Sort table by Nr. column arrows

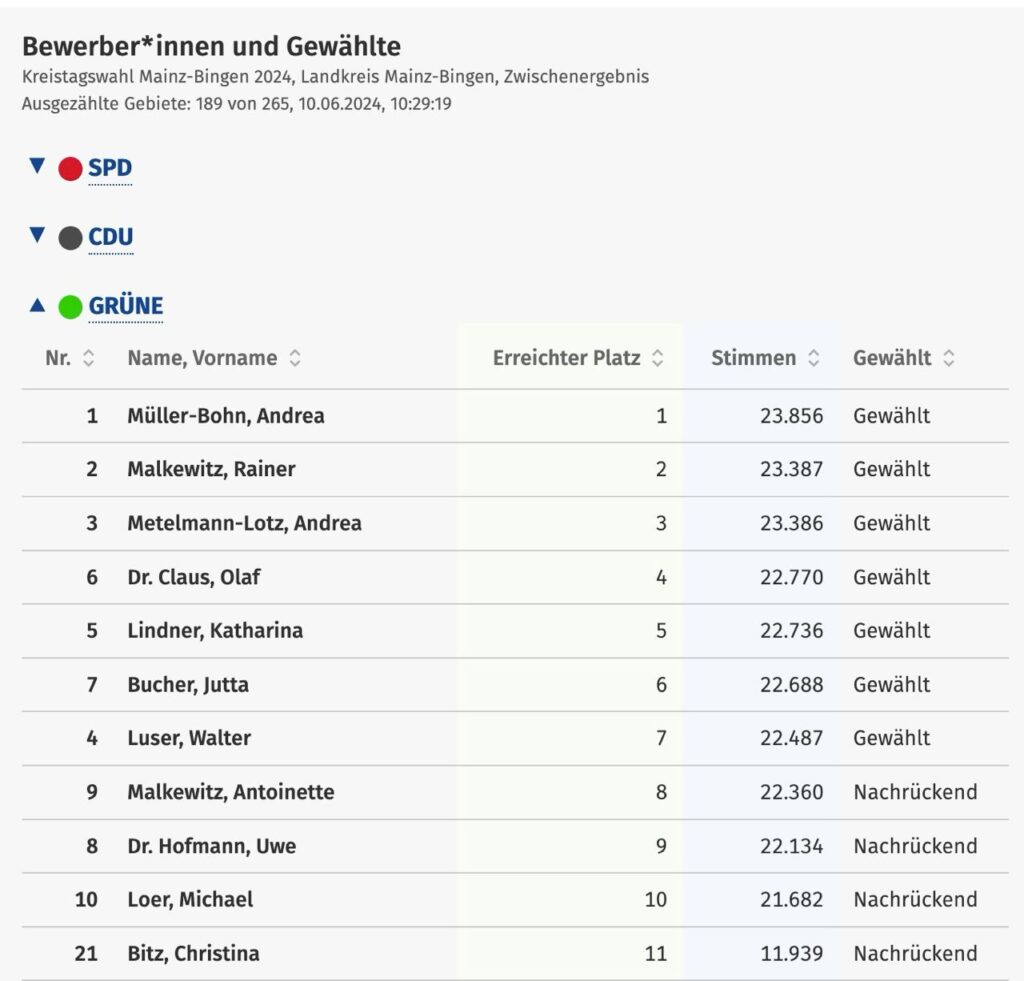pos(88,358)
